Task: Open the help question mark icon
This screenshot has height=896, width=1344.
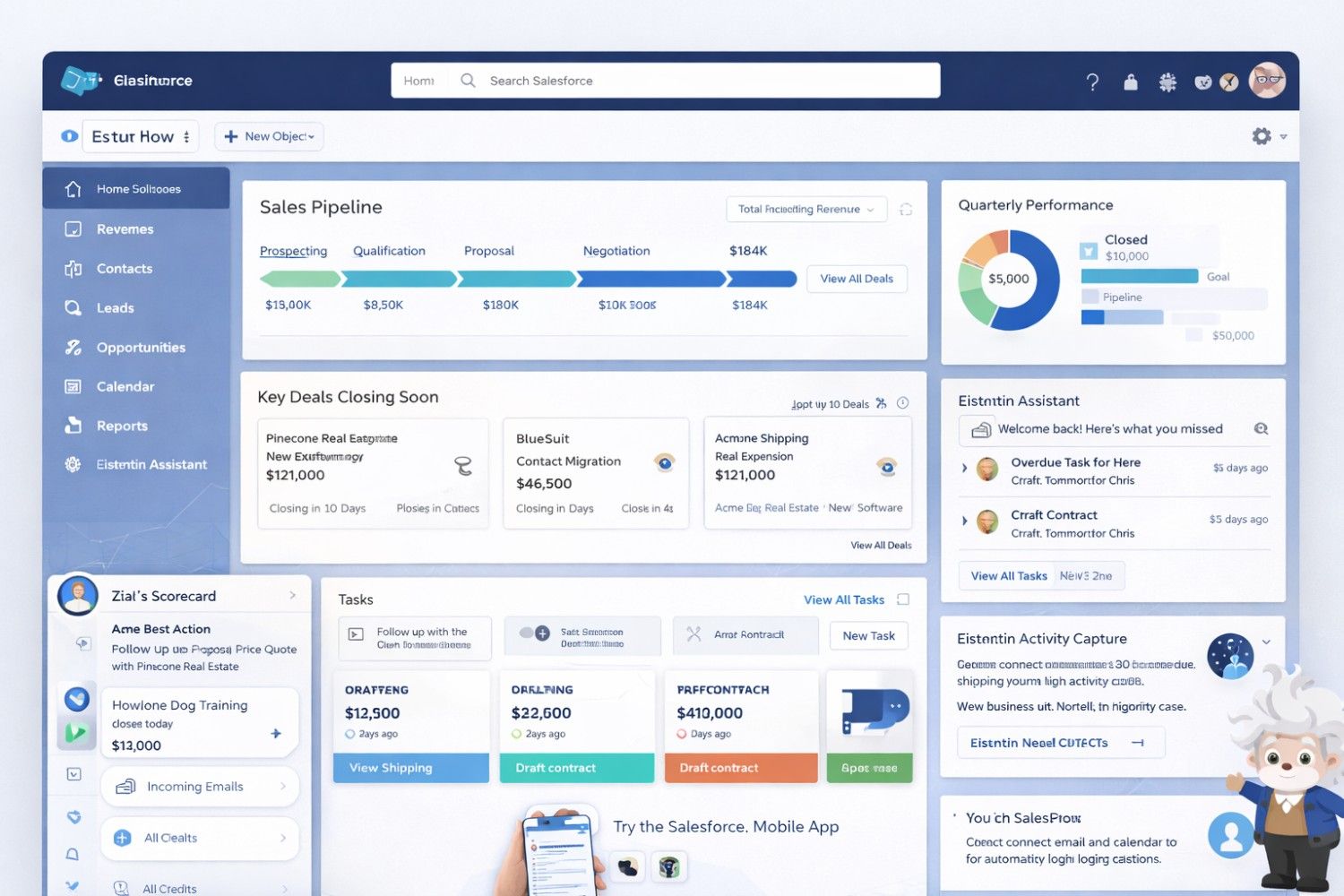Action: 1092,81
